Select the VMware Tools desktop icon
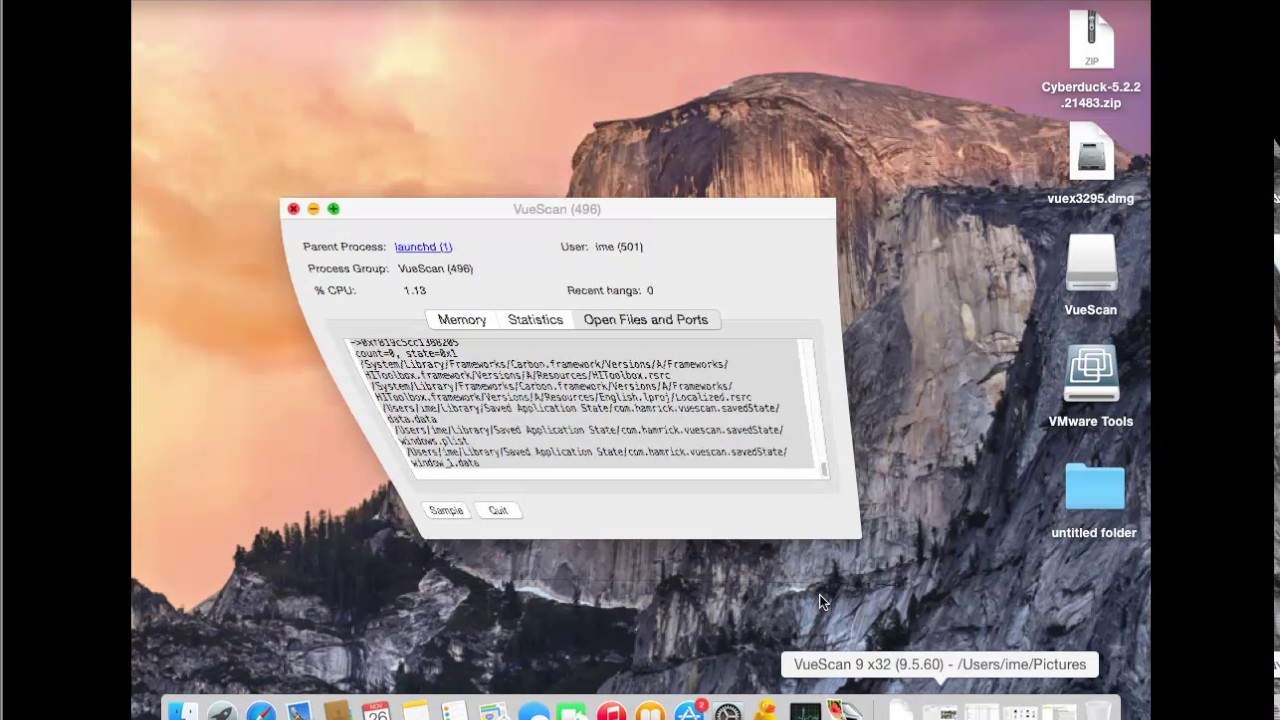Viewport: 1280px width, 720px height. 1091,375
